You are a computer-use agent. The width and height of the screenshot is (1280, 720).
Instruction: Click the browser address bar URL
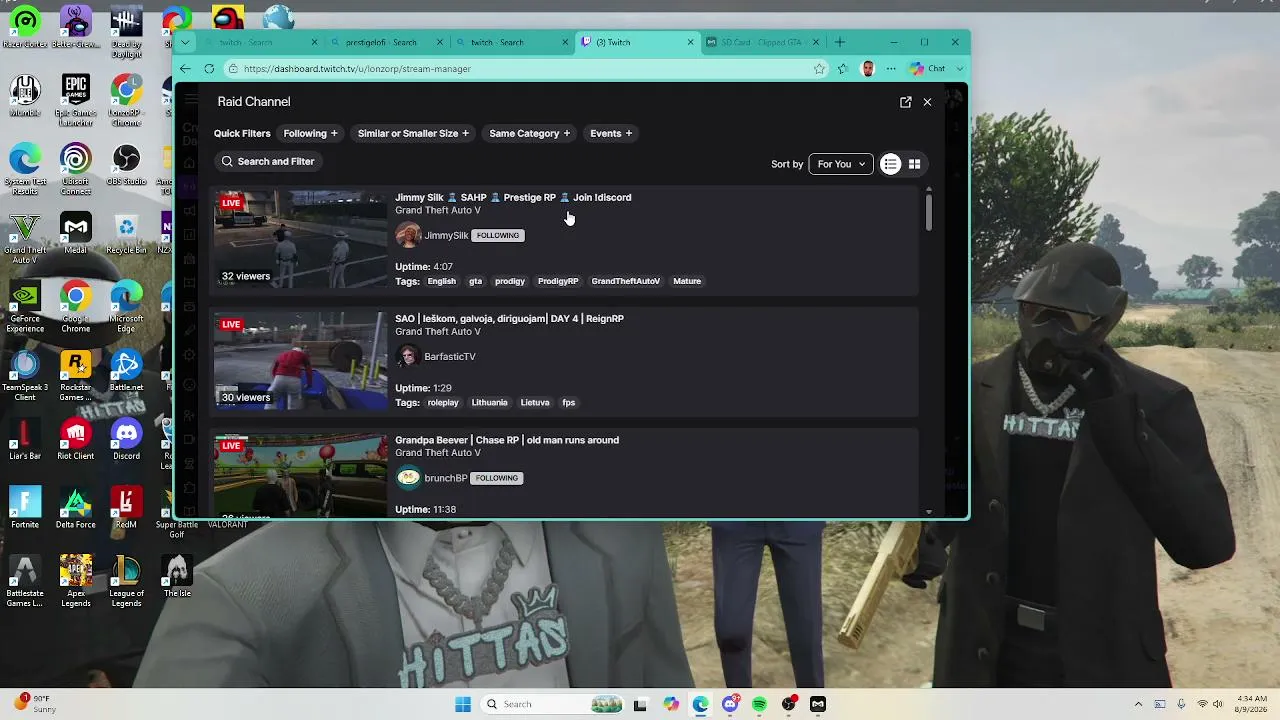click(357, 69)
